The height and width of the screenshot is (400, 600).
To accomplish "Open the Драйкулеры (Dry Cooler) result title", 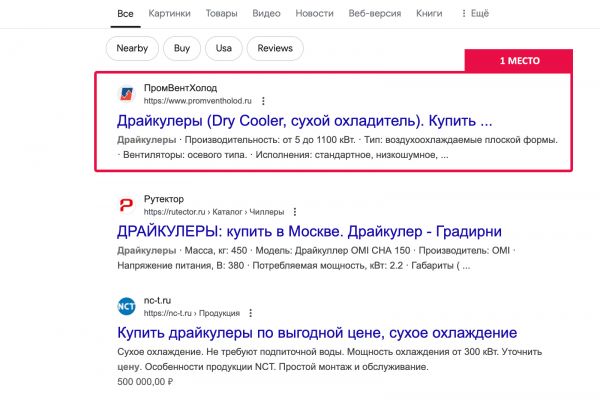I will click(x=305, y=121).
